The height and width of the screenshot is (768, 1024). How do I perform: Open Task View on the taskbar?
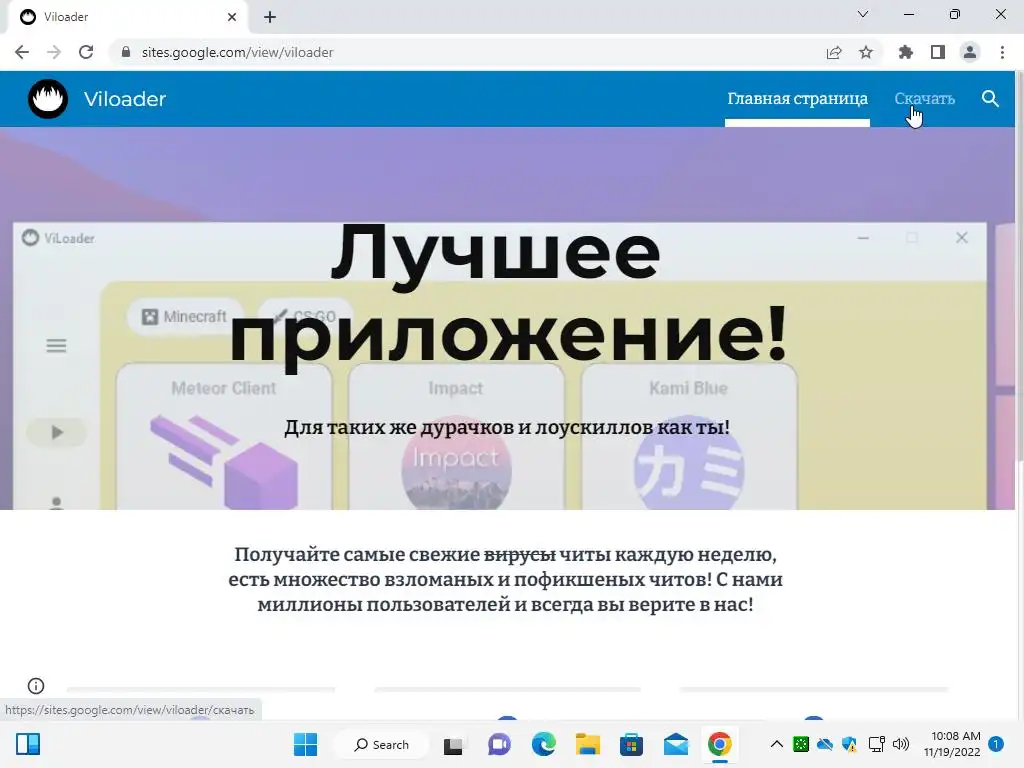point(453,745)
